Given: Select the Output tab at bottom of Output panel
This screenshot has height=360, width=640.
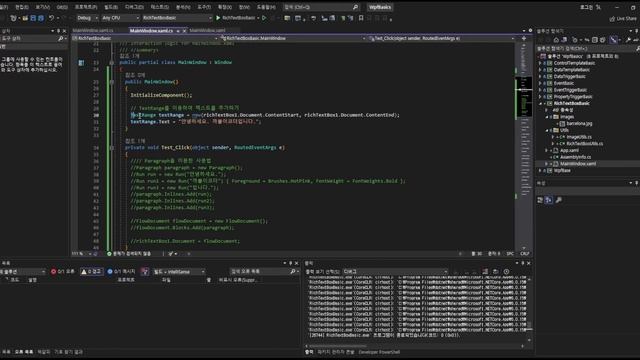Looking at the screenshot, I should point(309,352).
